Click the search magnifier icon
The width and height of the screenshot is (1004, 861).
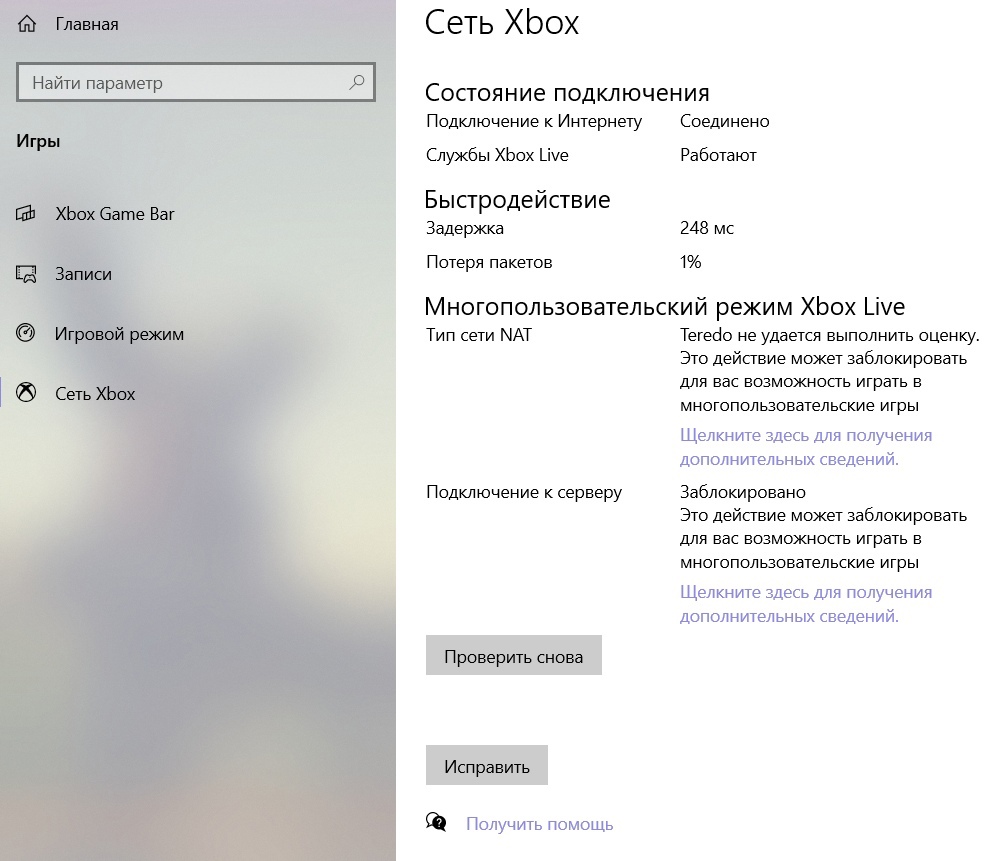pyautogui.click(x=356, y=83)
